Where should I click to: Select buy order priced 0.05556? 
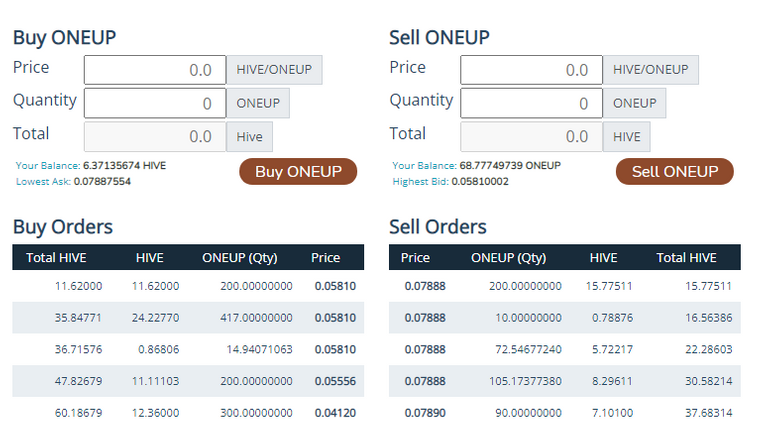(188, 381)
